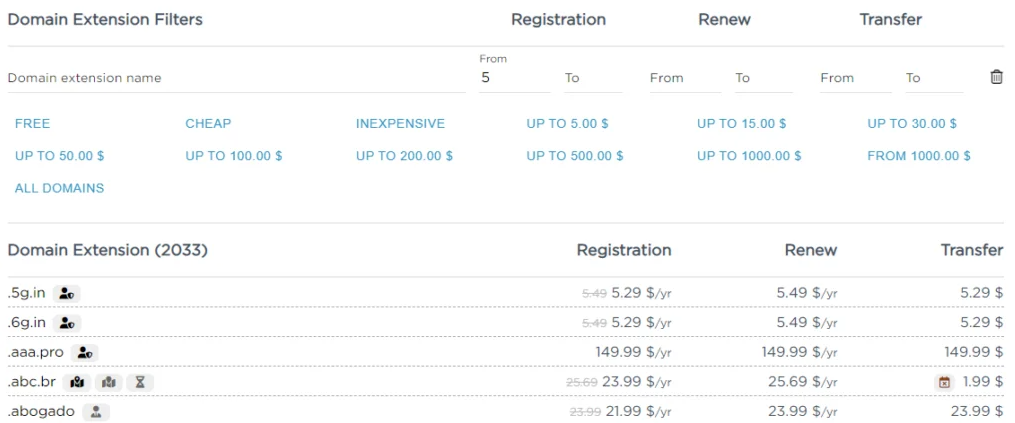The image size is (1015, 423).
Task: Click the trash icon to clear filters
Action: tap(996, 77)
